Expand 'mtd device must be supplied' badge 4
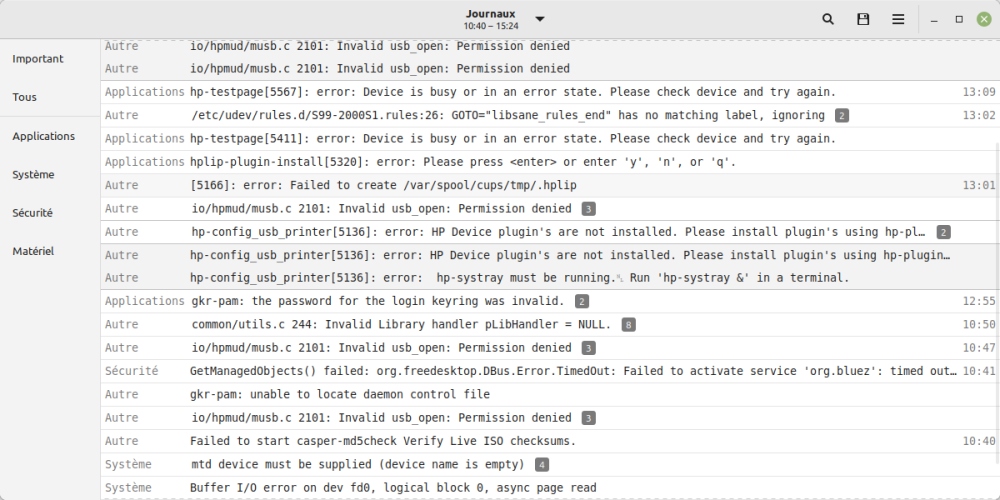The height and width of the screenshot is (500, 1000). click(x=541, y=465)
